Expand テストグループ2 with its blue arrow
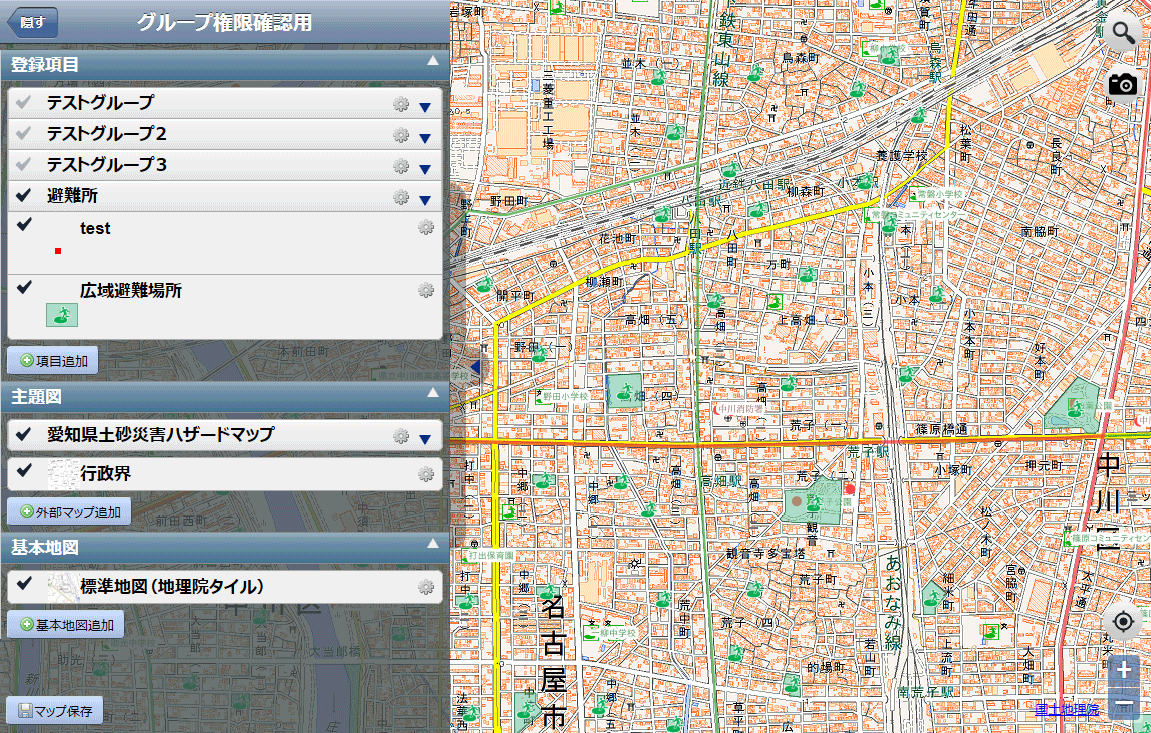The width and height of the screenshot is (1151, 733). click(x=424, y=138)
